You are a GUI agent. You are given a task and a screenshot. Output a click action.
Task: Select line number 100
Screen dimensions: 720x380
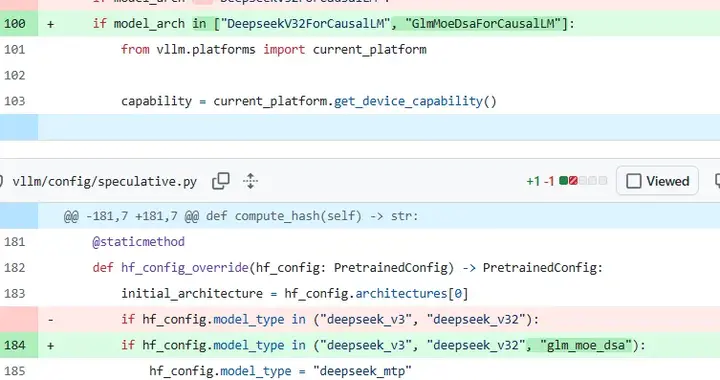(15, 23)
